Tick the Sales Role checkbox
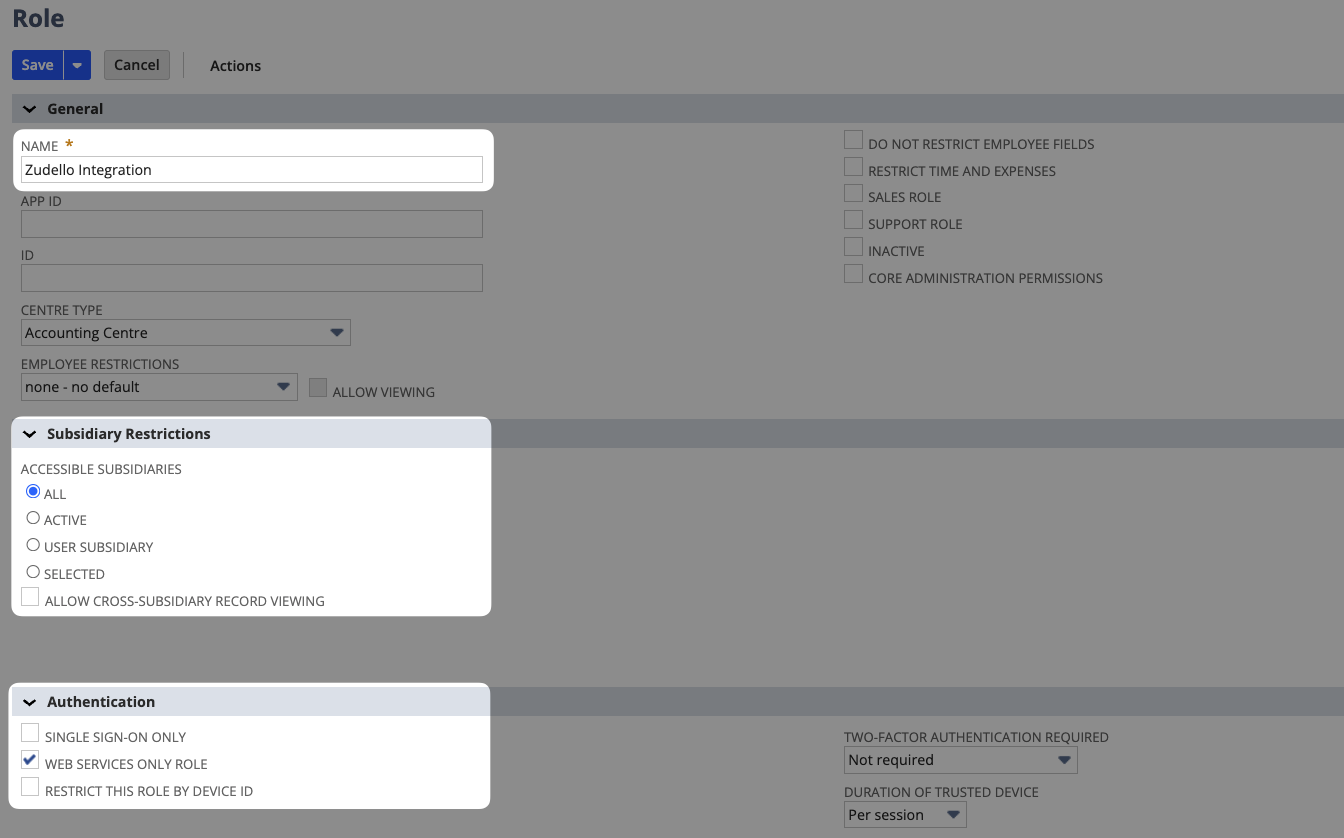 853,193
